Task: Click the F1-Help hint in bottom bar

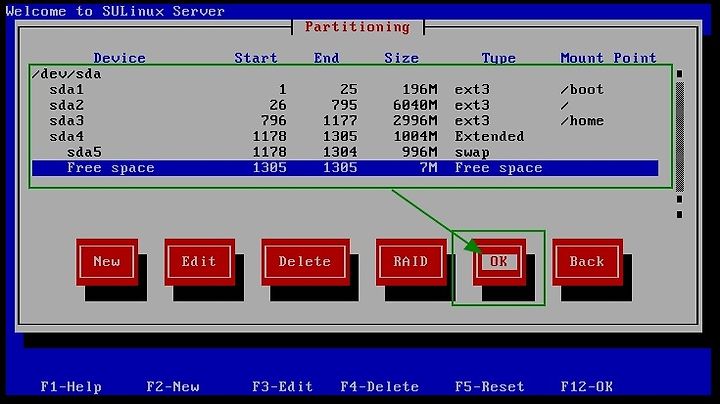Action: coord(71,387)
